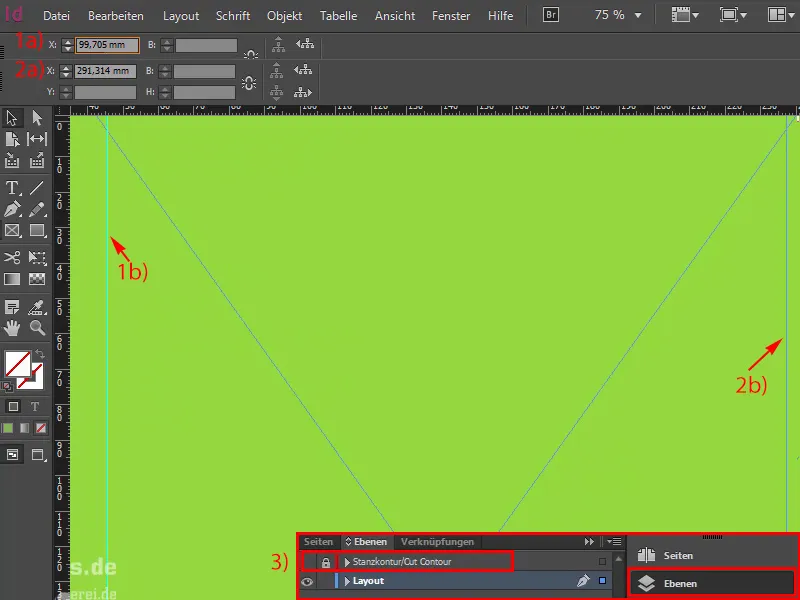The image size is (800, 600).
Task: Click the Fill color swatch
Action: point(18,364)
